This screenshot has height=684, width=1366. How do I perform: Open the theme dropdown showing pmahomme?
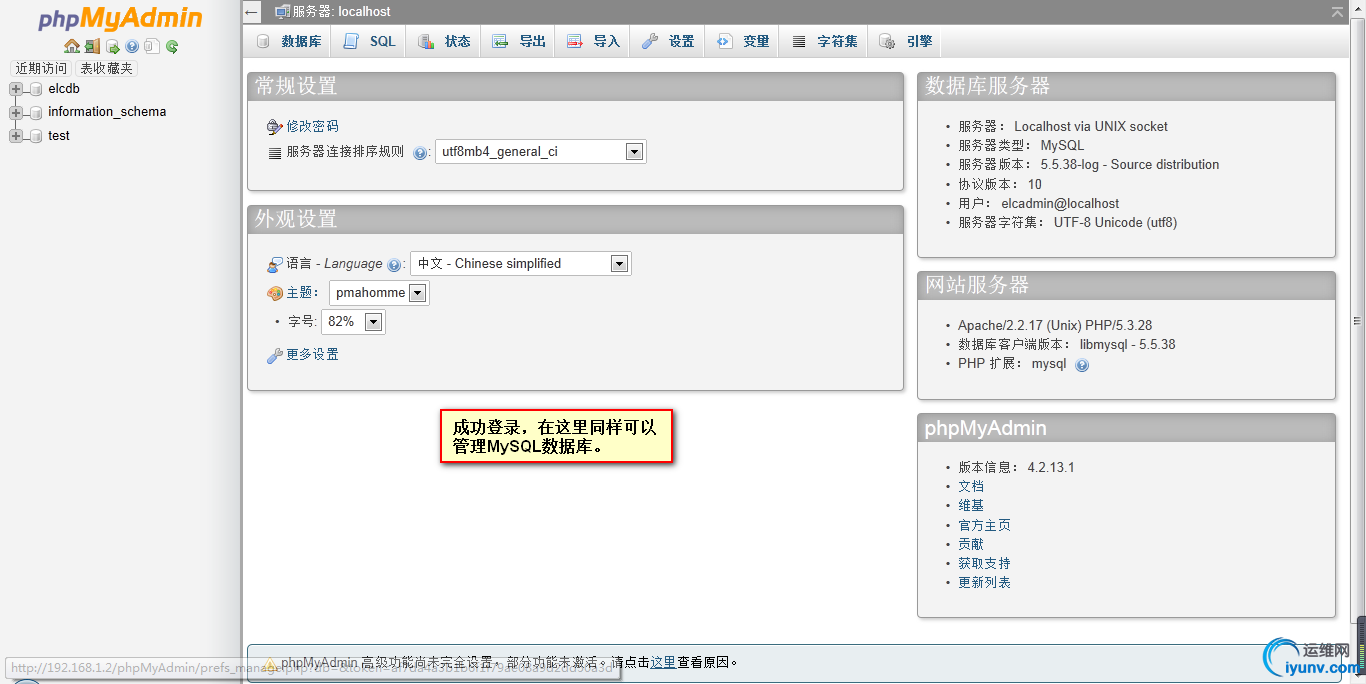pyautogui.click(x=379, y=293)
